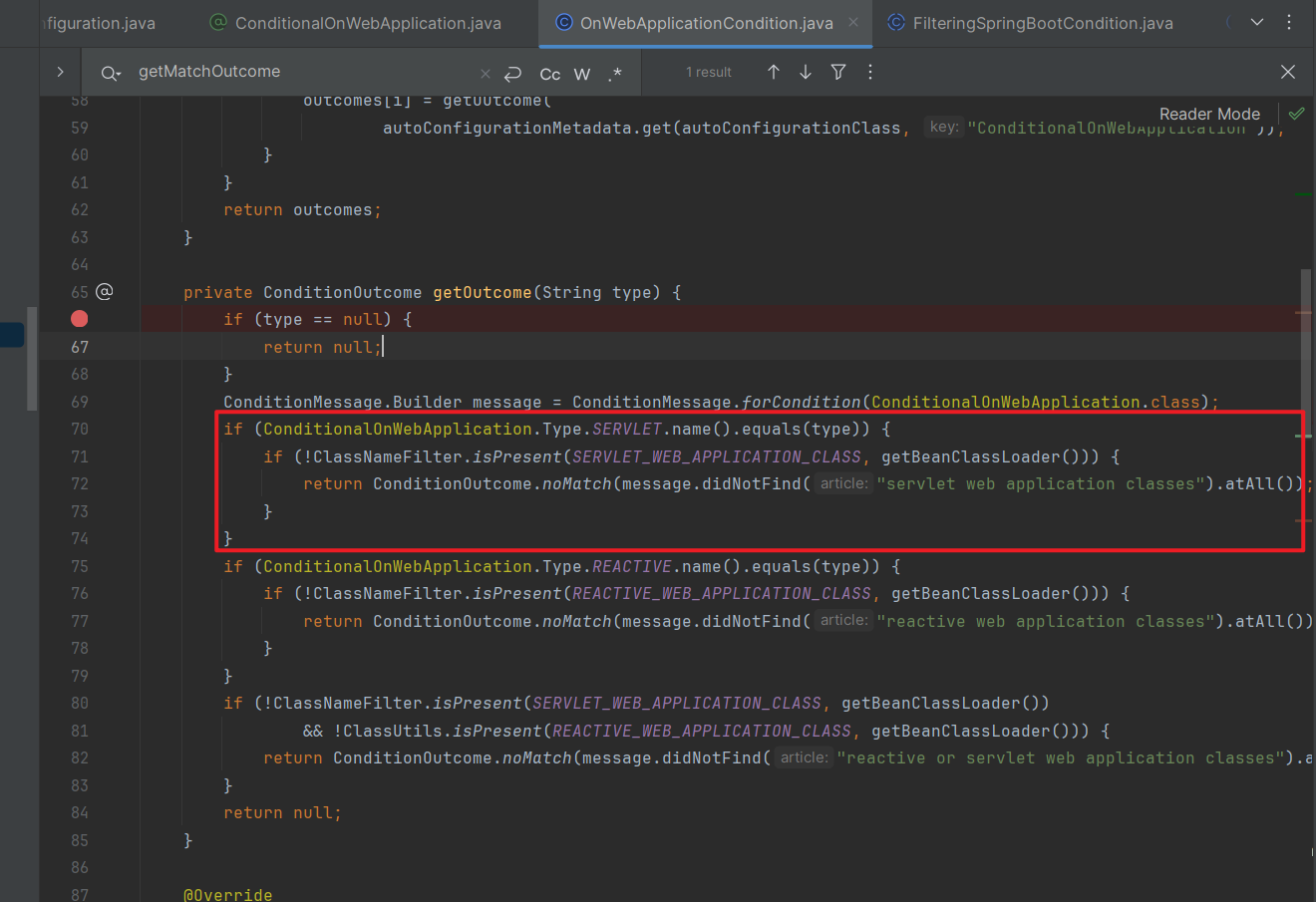The width and height of the screenshot is (1316, 902).
Task: Open more search options menu
Action: tap(870, 72)
